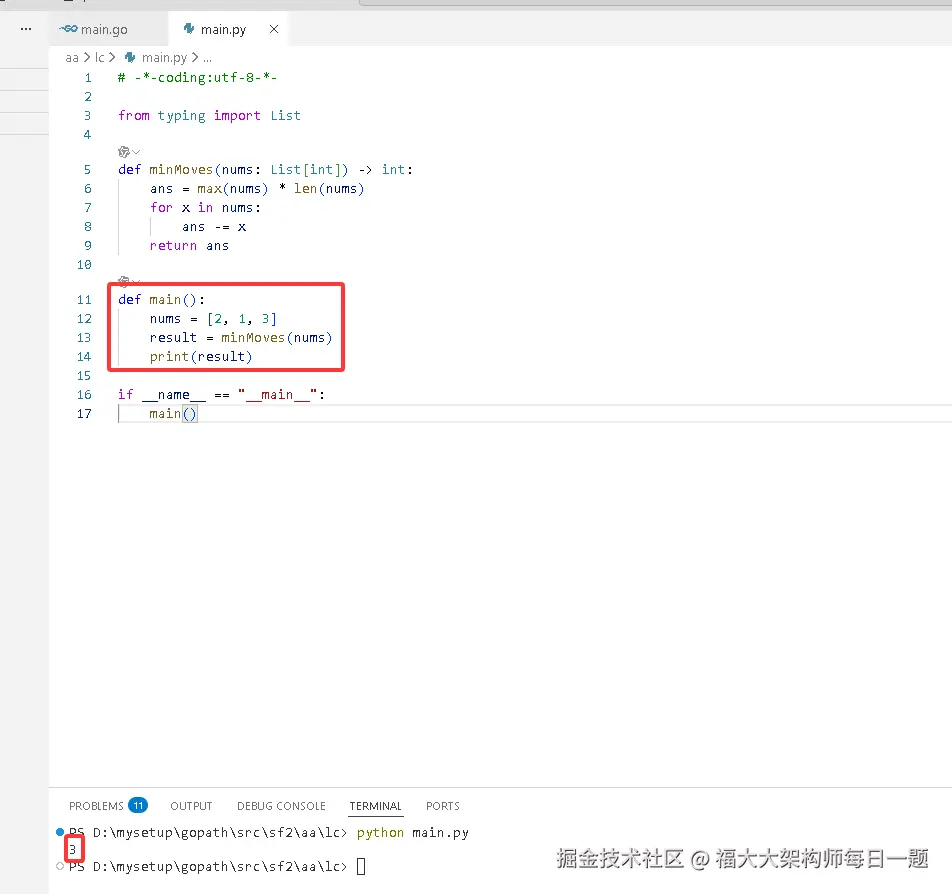Open the PORTS panel tab
This screenshot has width=952, height=894.
(443, 806)
